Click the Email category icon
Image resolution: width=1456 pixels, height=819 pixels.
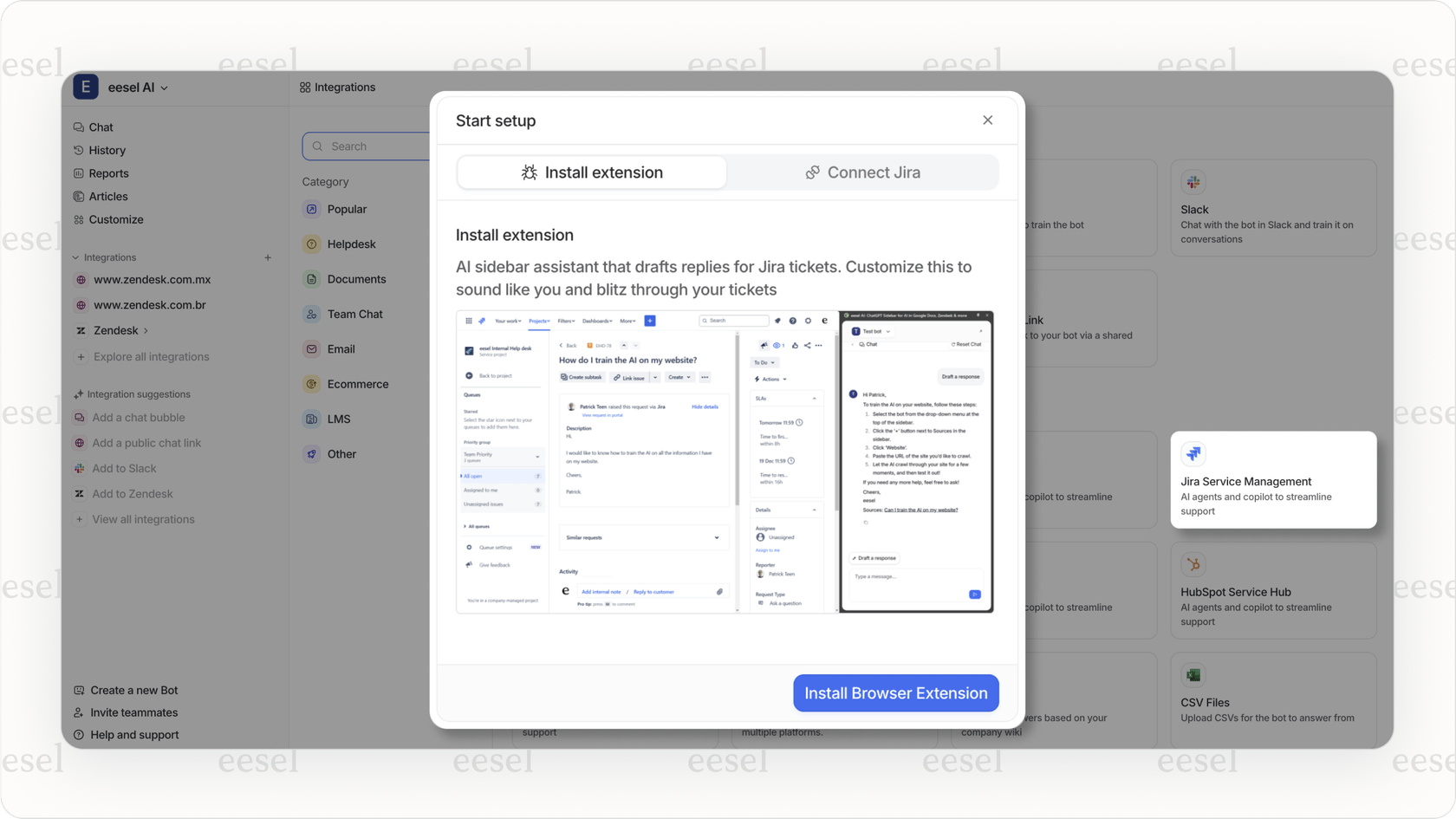311,348
